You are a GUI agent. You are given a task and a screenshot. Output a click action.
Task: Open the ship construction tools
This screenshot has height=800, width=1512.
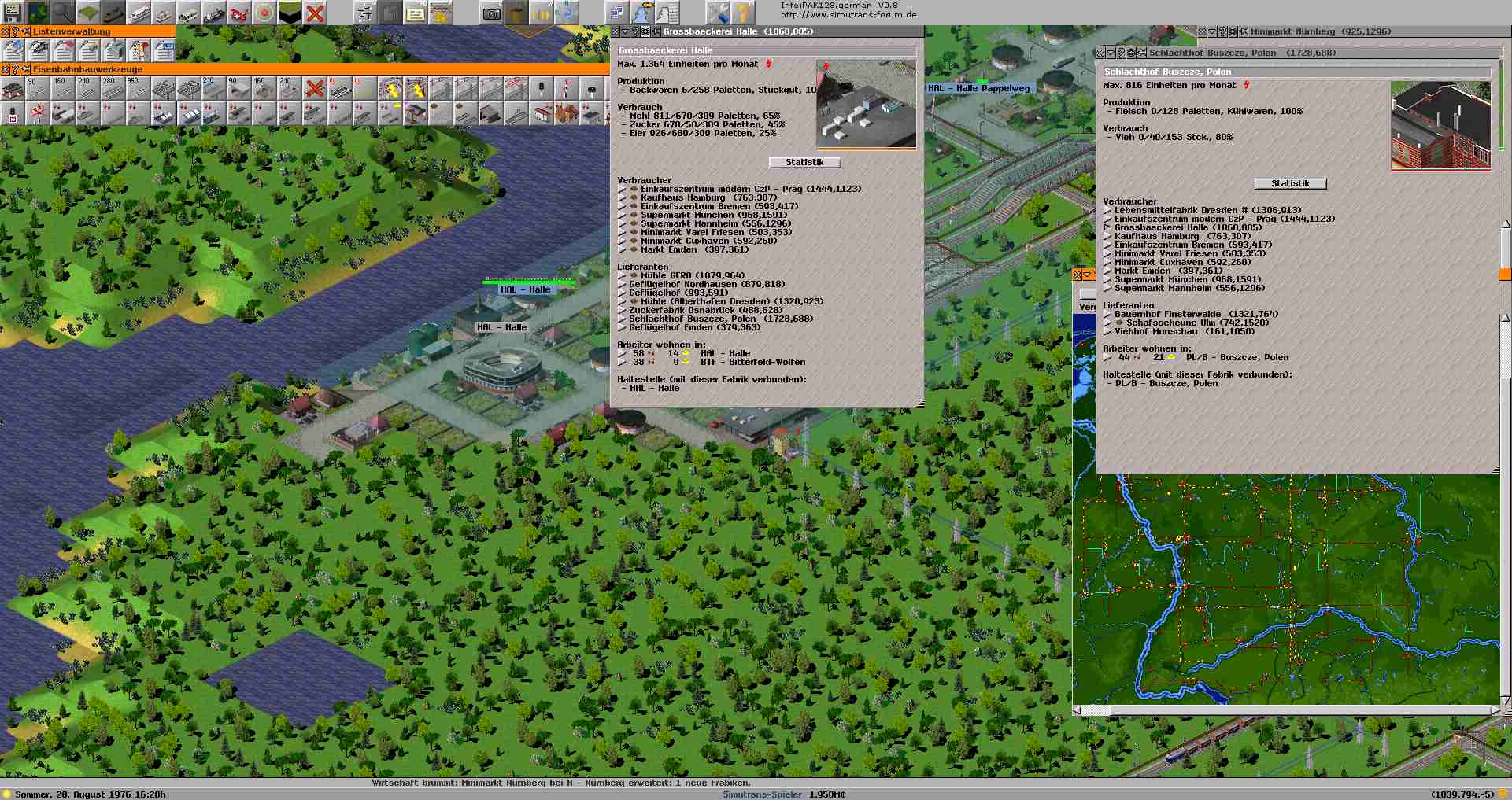coord(214,13)
